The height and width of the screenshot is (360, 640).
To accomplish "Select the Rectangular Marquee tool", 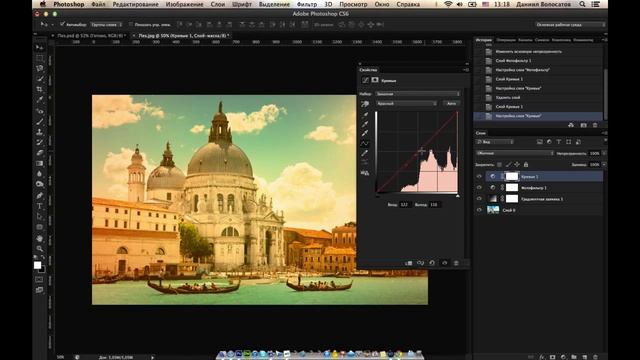I will point(40,58).
